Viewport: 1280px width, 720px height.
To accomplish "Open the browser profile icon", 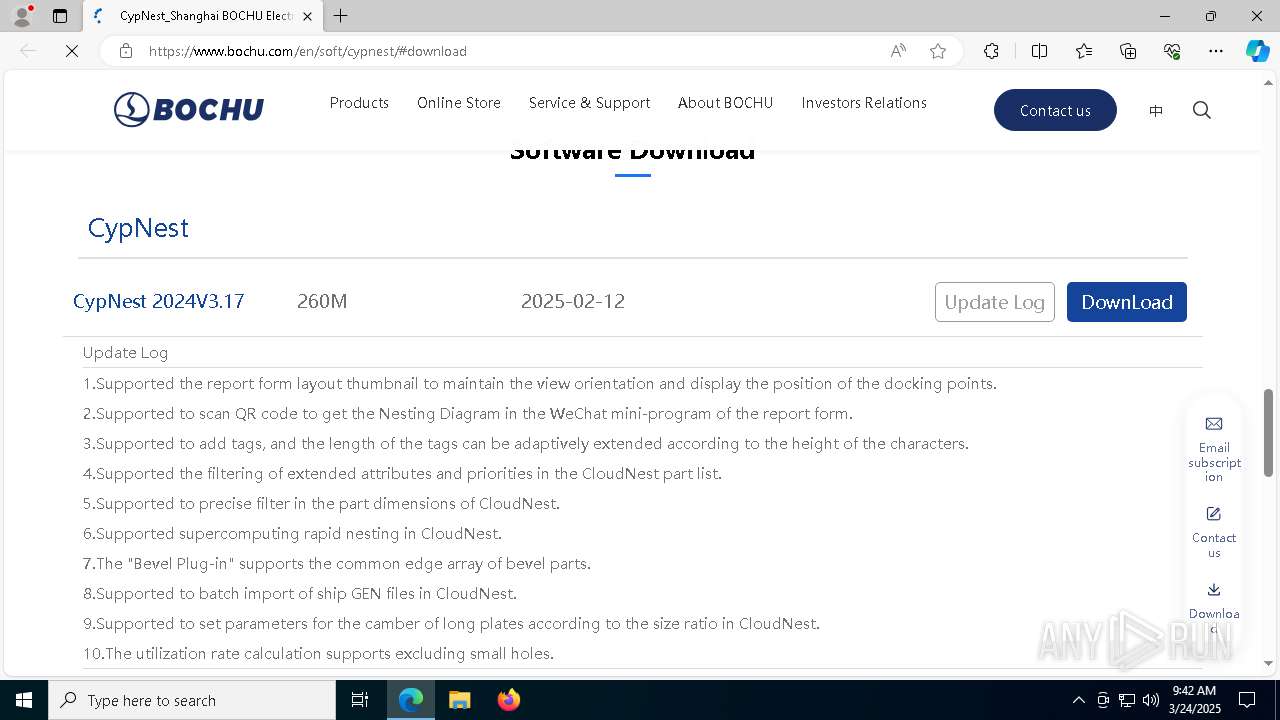I will [x=22, y=16].
